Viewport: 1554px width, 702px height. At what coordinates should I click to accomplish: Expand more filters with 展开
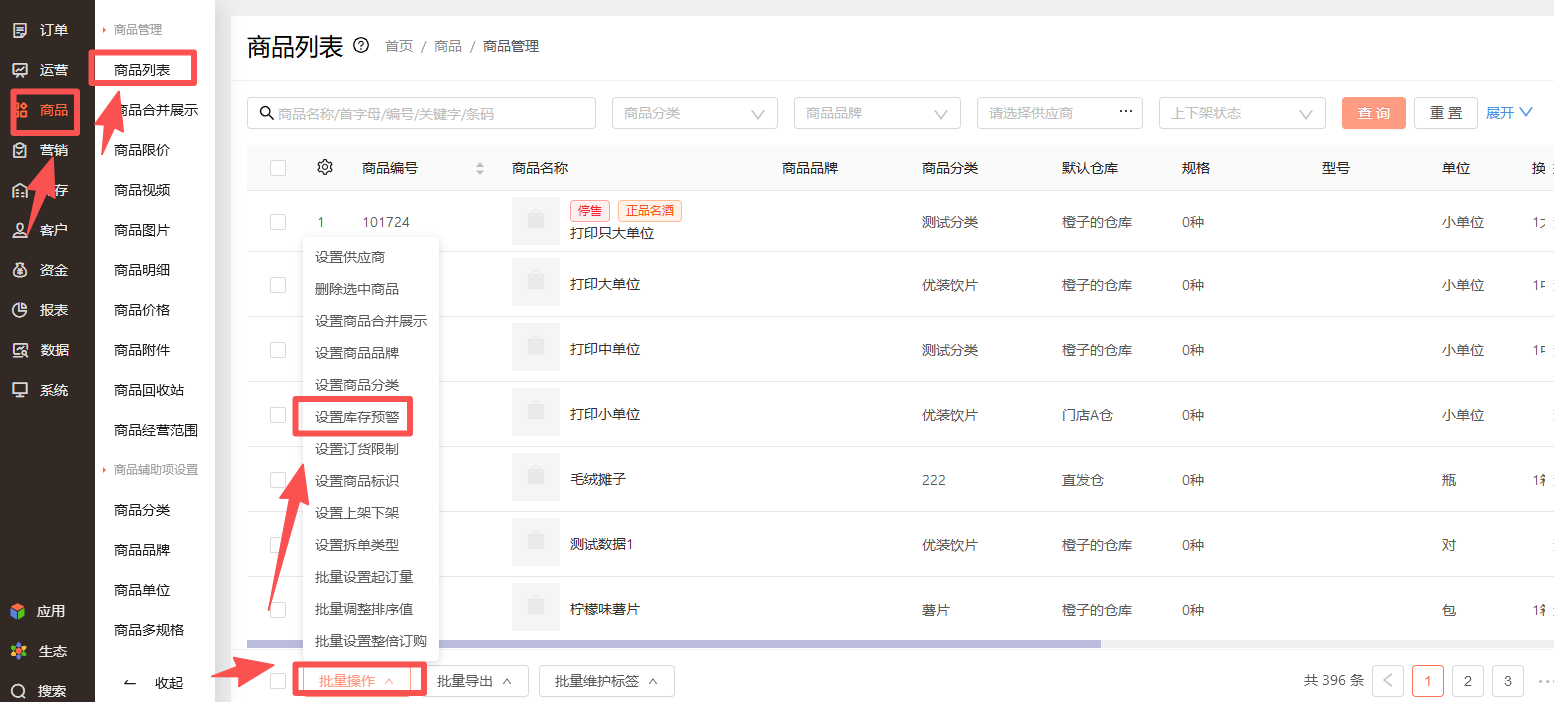[1509, 113]
